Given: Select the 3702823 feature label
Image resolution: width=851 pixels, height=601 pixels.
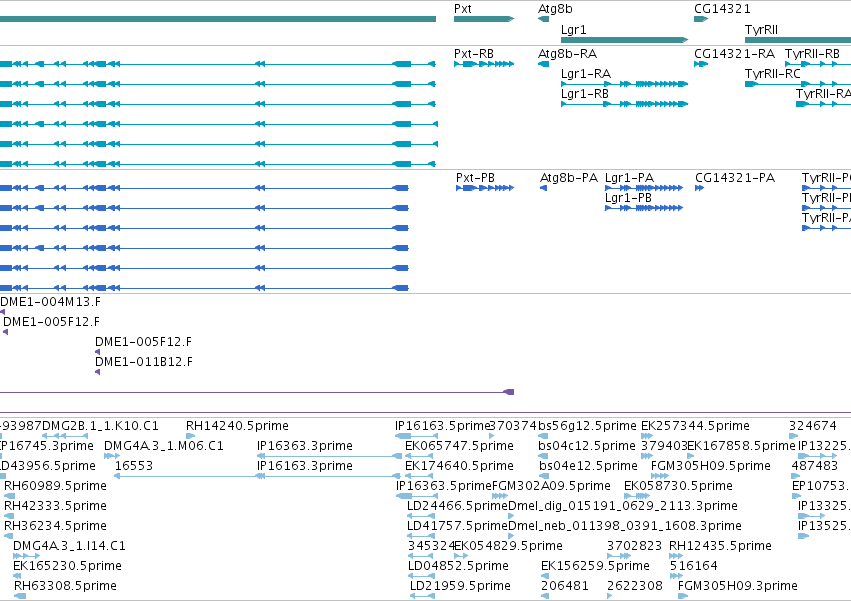Looking at the screenshot, I should coord(634,546).
